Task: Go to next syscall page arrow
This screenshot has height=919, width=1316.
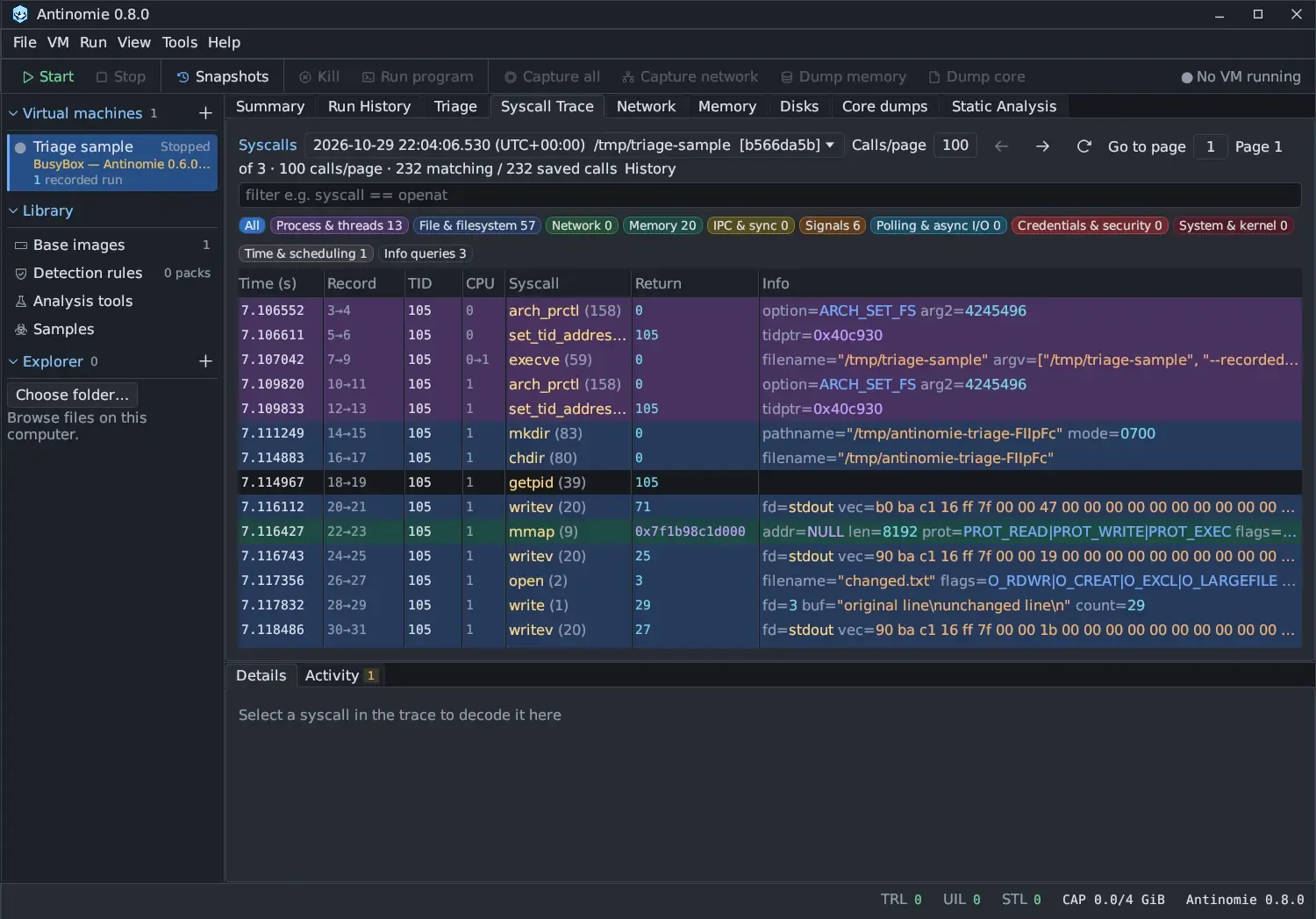Action: point(1042,146)
